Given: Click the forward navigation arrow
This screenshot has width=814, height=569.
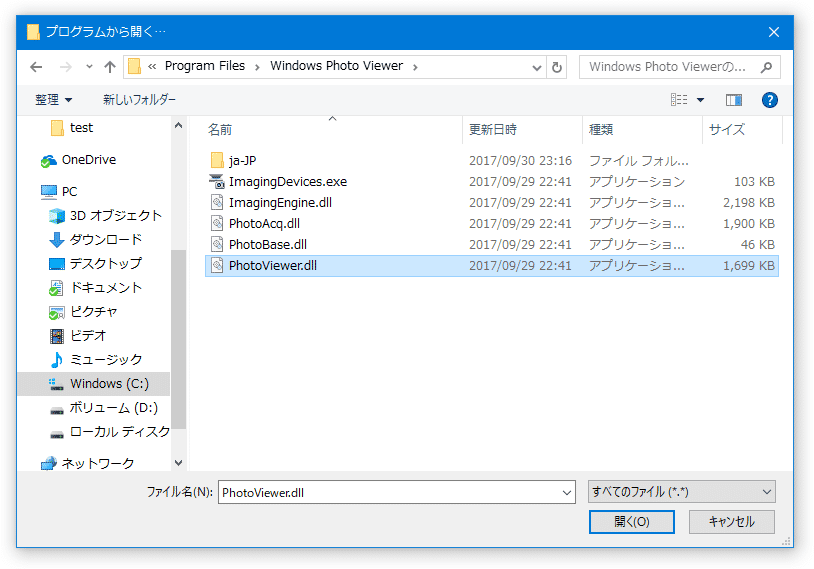Looking at the screenshot, I should 66,67.
